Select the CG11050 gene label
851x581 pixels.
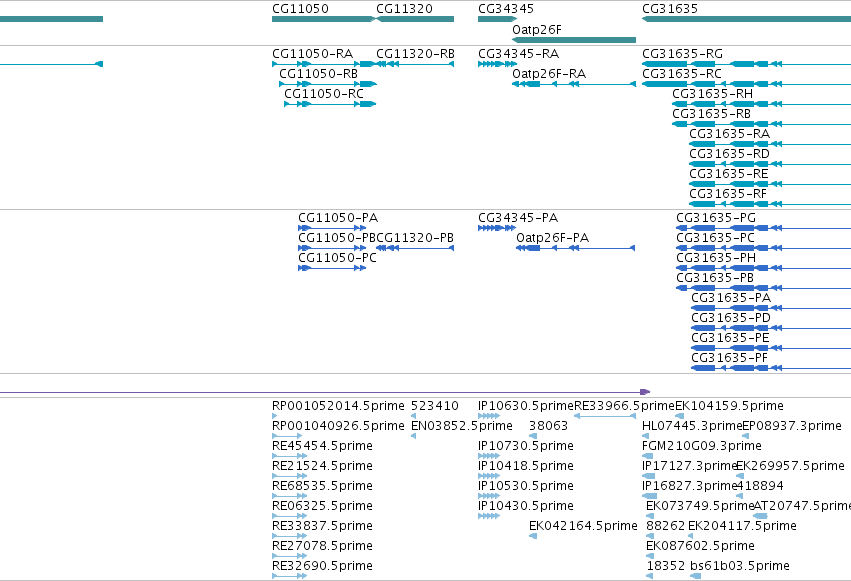coord(300,9)
